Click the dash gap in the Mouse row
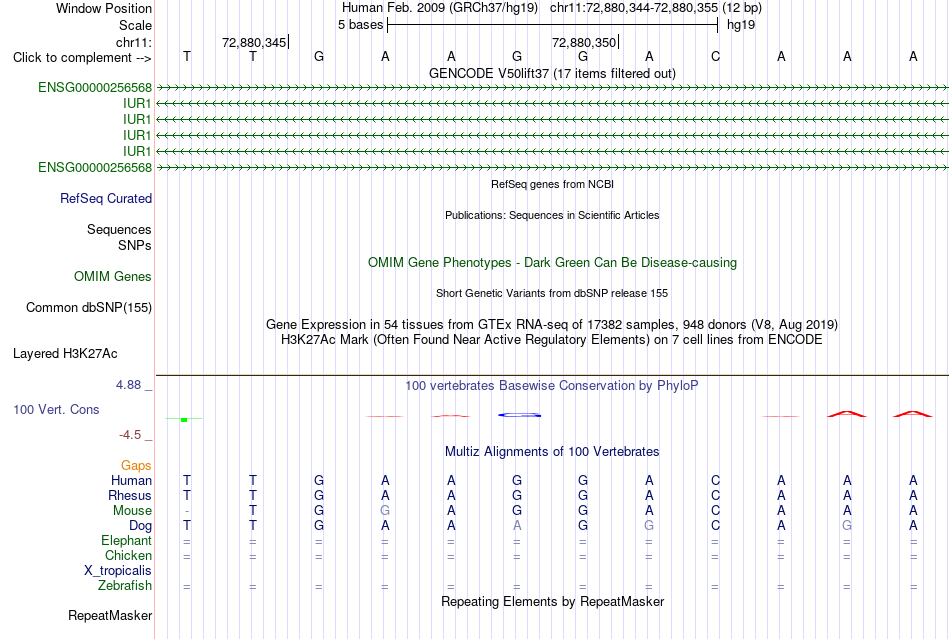The height and width of the screenshot is (639, 950). [187, 511]
